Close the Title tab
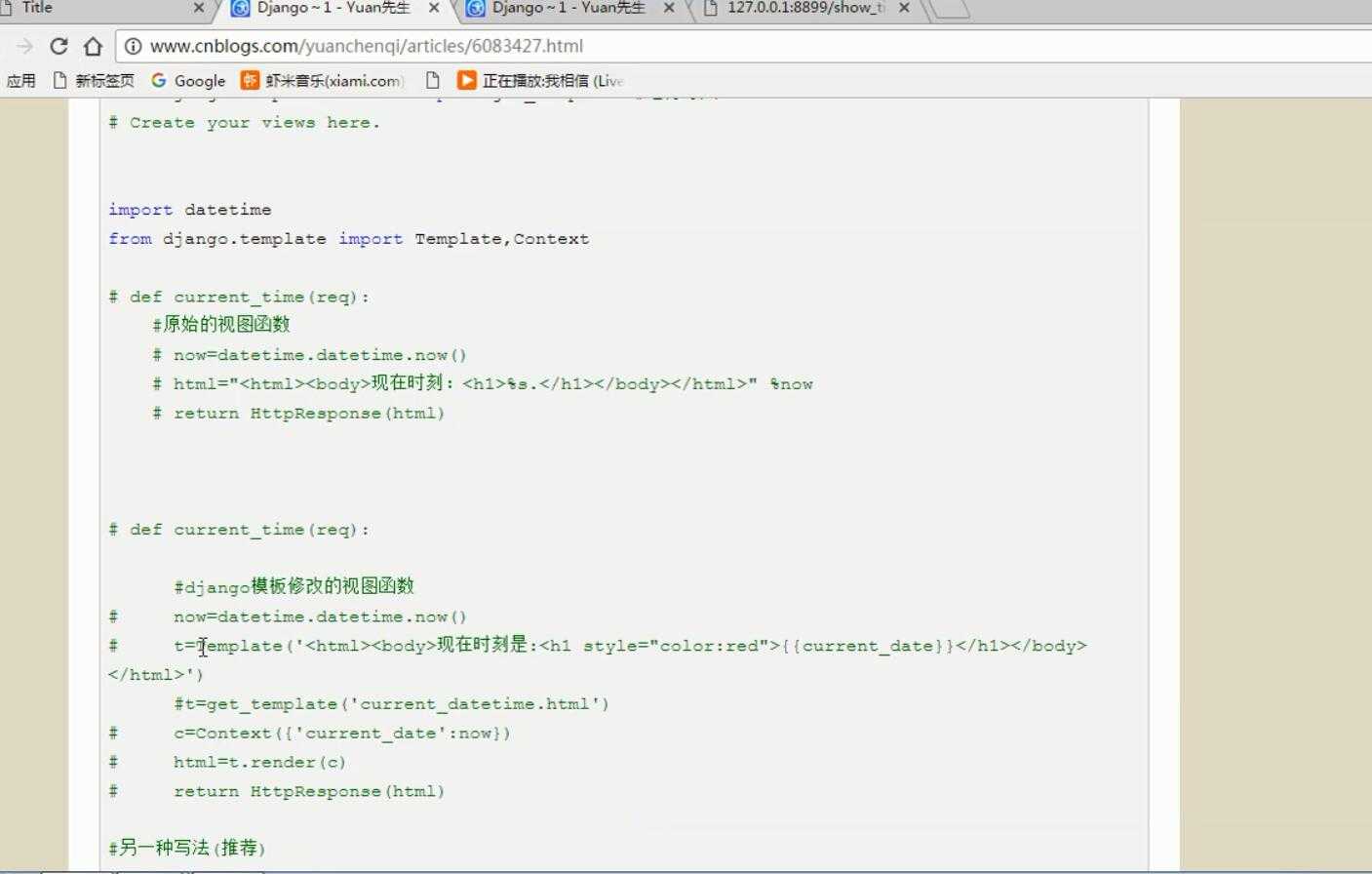Image resolution: width=1372 pixels, height=874 pixels. pos(199,8)
